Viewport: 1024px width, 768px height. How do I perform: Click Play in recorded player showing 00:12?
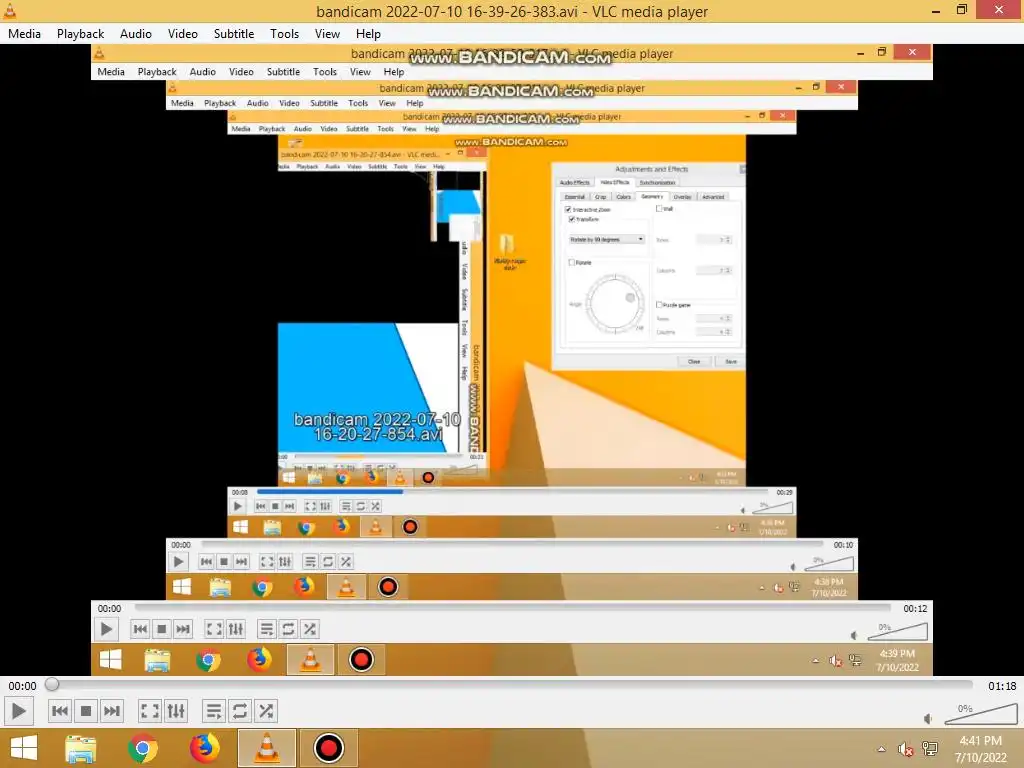click(x=106, y=630)
